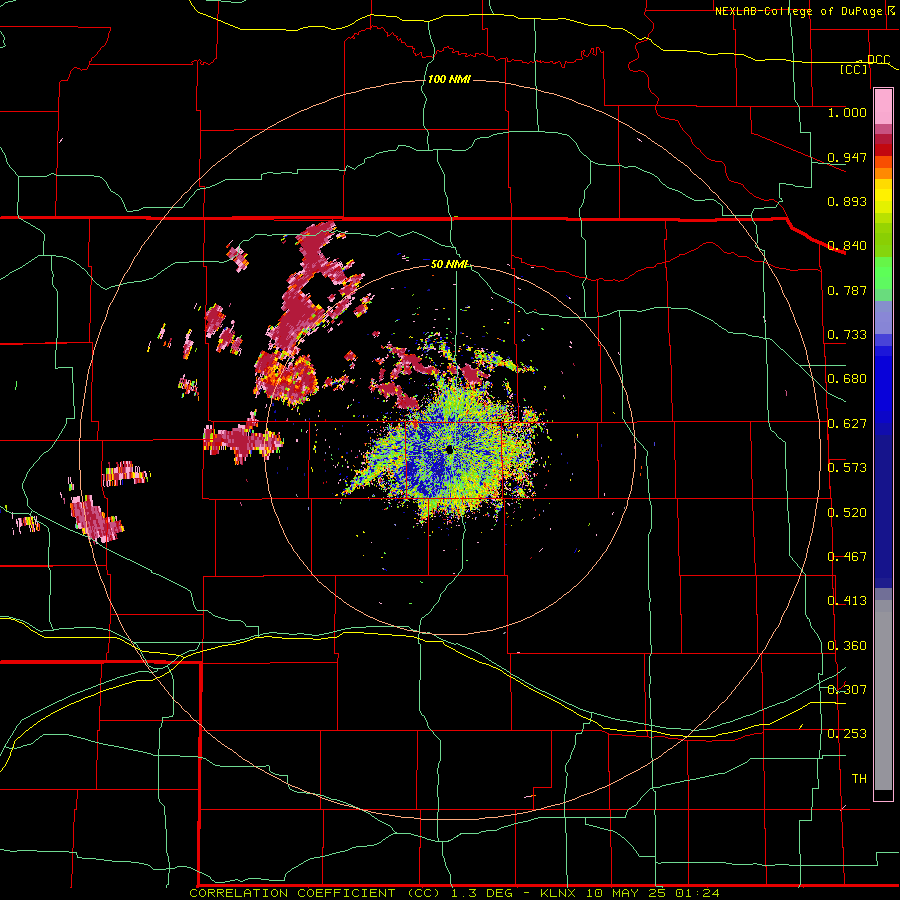The image size is (900, 900).
Task: Click the CORRELATION COEFFICIENT (CC) caption text
Action: (x=315, y=893)
